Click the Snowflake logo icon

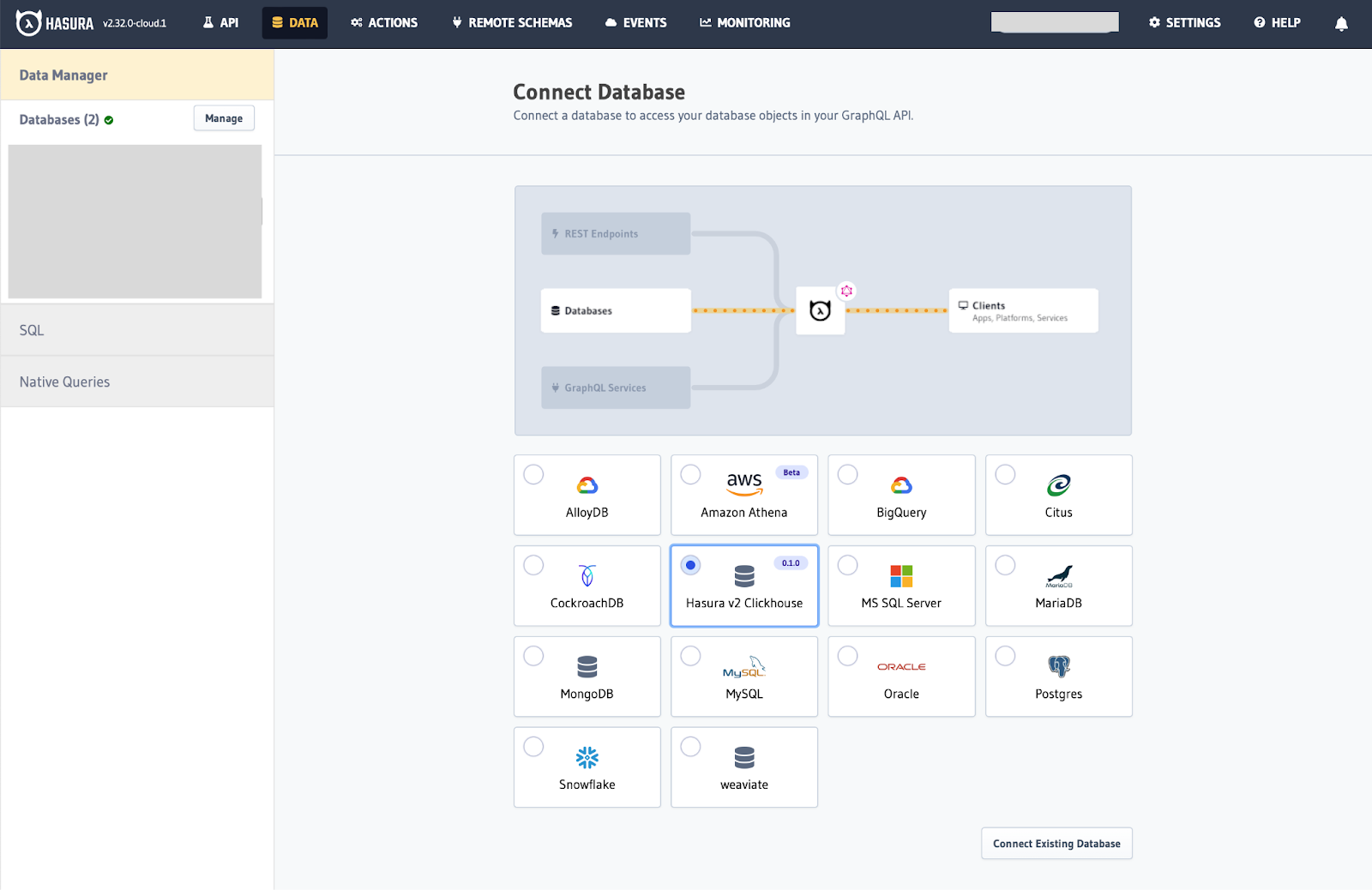coord(587,757)
